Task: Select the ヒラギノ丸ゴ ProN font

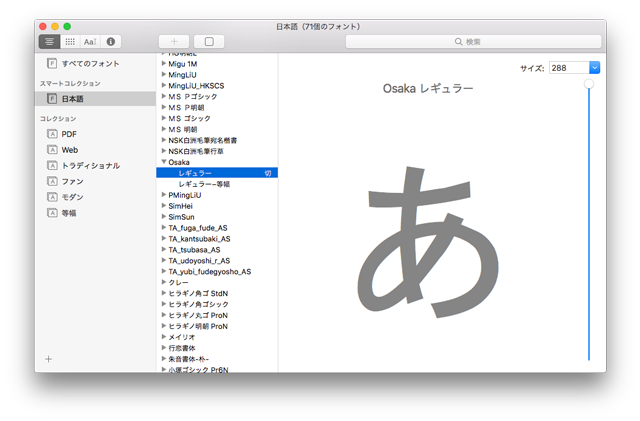Action: tap(198, 316)
